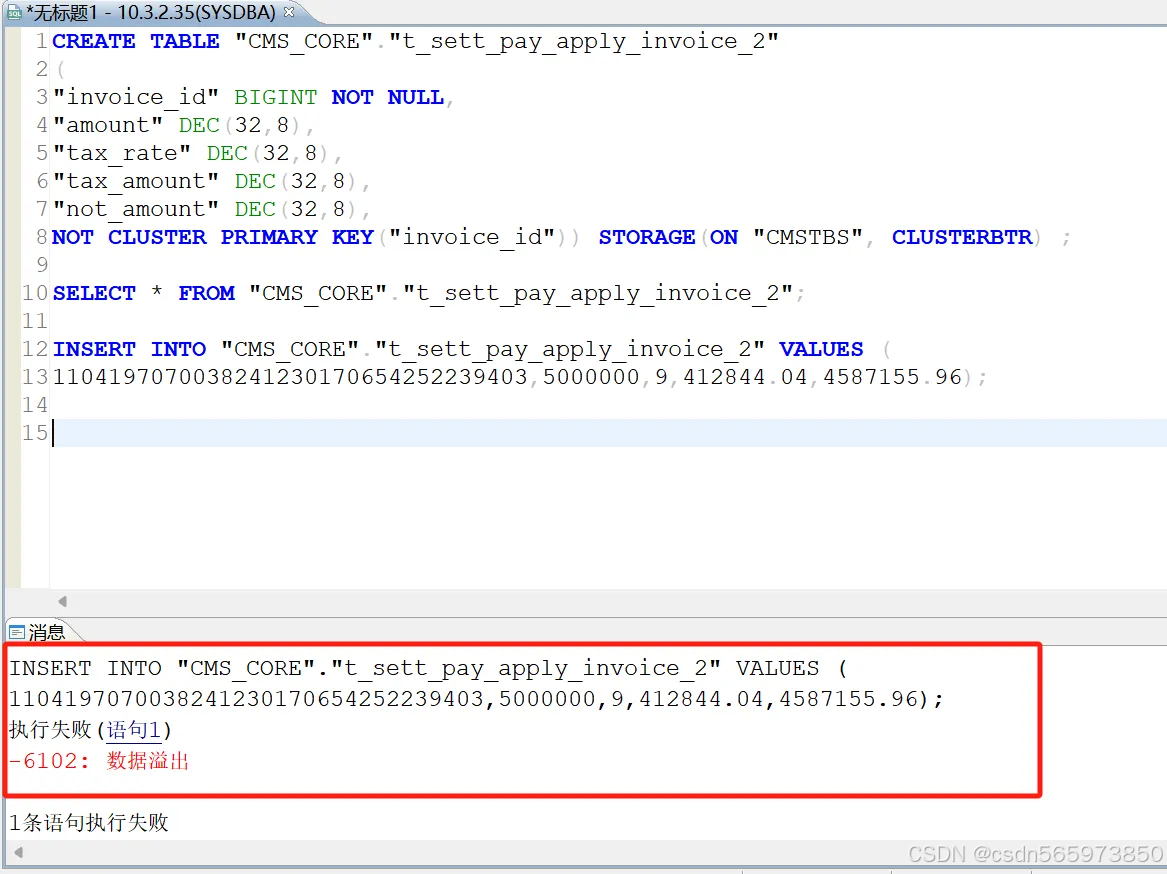Click "invoice_id" column name on line 3
The height and width of the screenshot is (874, 1167).
pos(136,98)
